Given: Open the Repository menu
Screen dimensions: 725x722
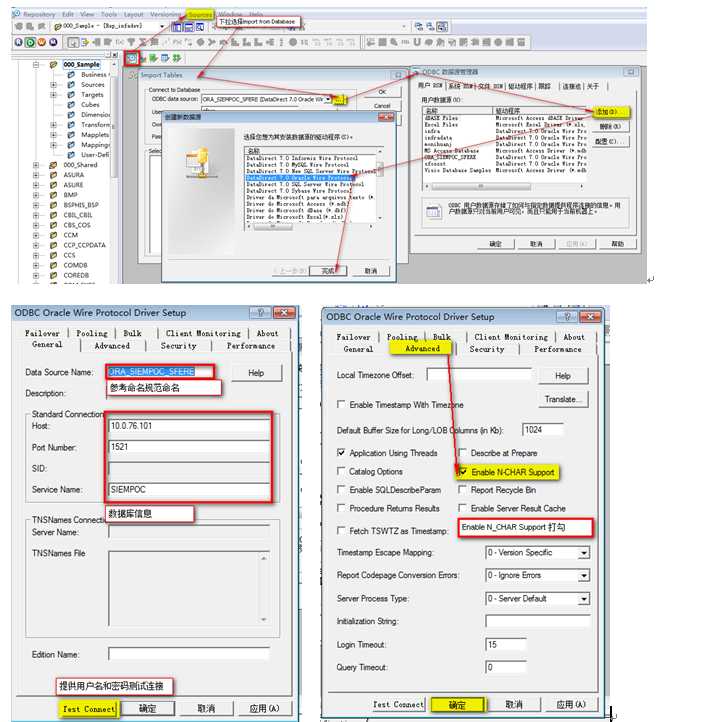Looking at the screenshot, I should coord(39,14).
